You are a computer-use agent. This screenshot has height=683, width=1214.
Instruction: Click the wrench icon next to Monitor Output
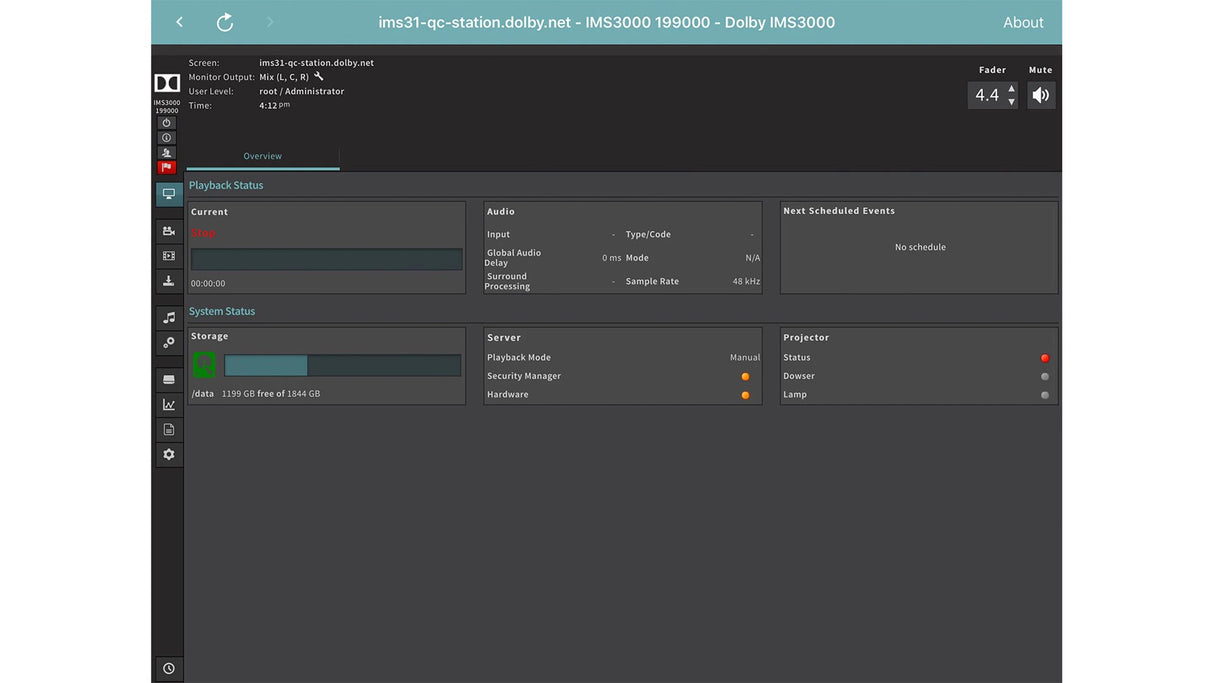pos(318,76)
